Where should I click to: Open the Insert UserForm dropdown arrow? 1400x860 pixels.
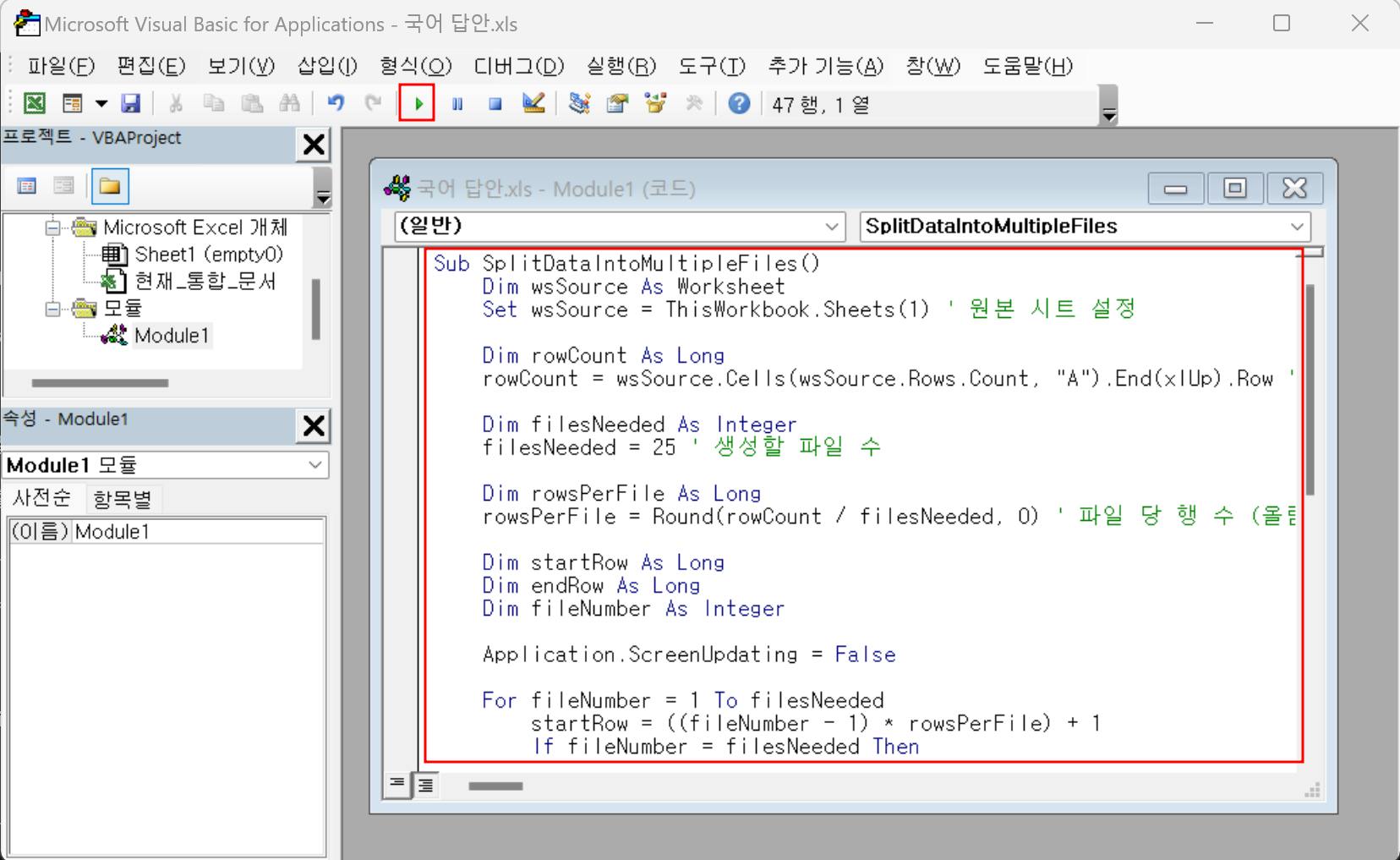pyautogui.click(x=101, y=104)
